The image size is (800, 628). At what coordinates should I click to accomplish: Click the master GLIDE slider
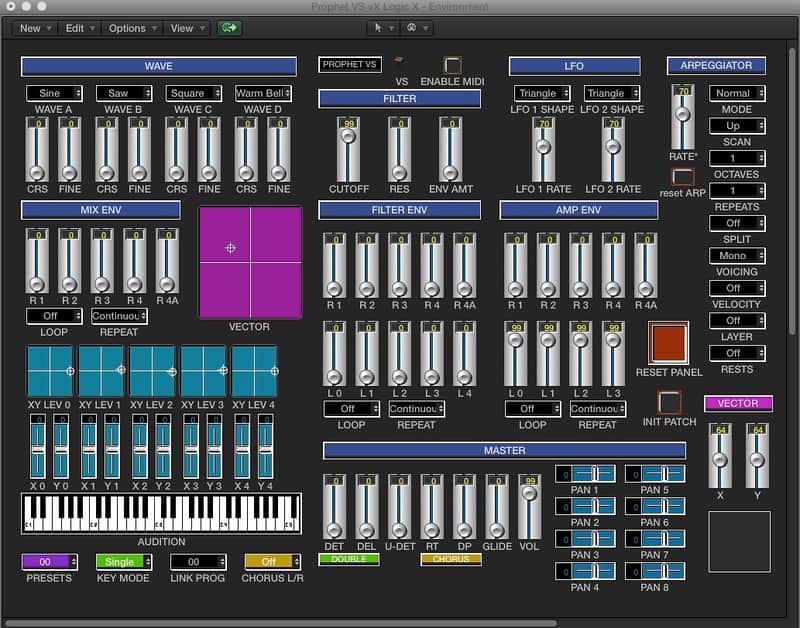pyautogui.click(x=497, y=507)
